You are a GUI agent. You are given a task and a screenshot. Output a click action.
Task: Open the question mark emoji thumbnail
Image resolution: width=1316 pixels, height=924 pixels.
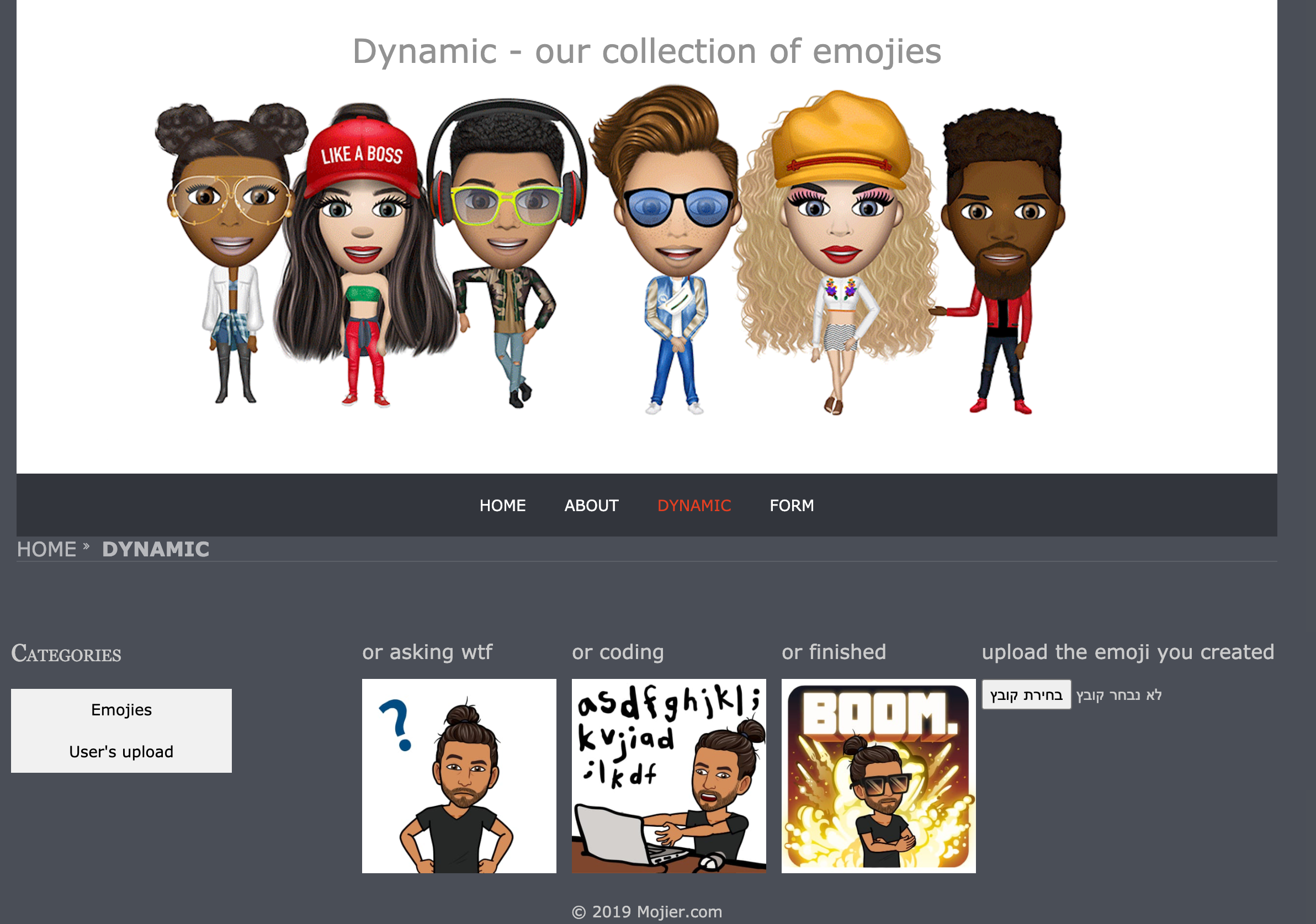[x=459, y=776]
